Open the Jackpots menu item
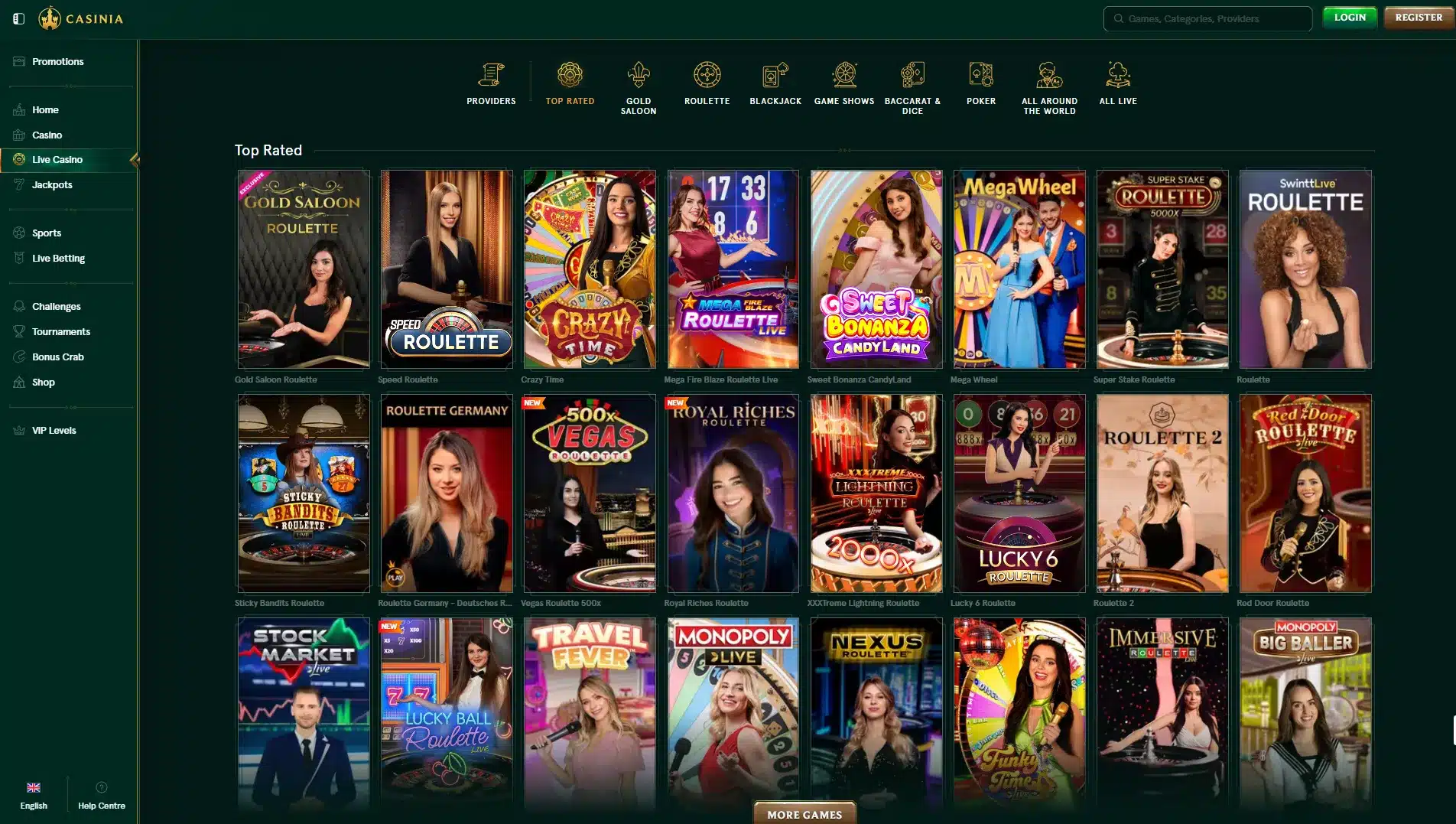Image resolution: width=1456 pixels, height=824 pixels. (x=52, y=184)
